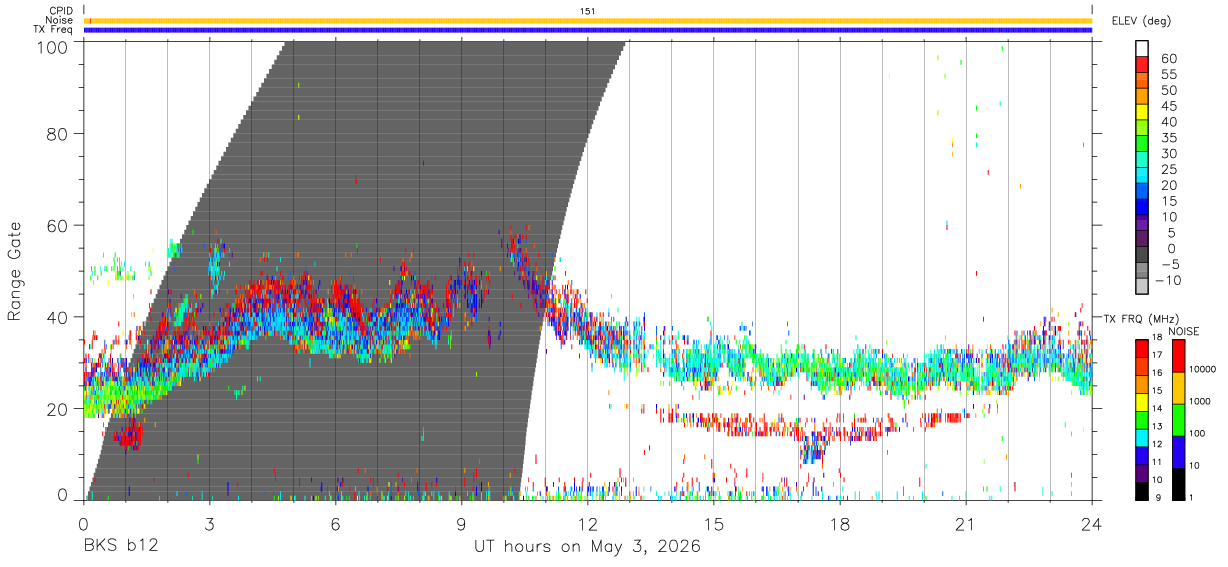Click the -10 label on the elevation colorbar
Viewport: 1228px width, 567px height.
pyautogui.click(x=1170, y=280)
